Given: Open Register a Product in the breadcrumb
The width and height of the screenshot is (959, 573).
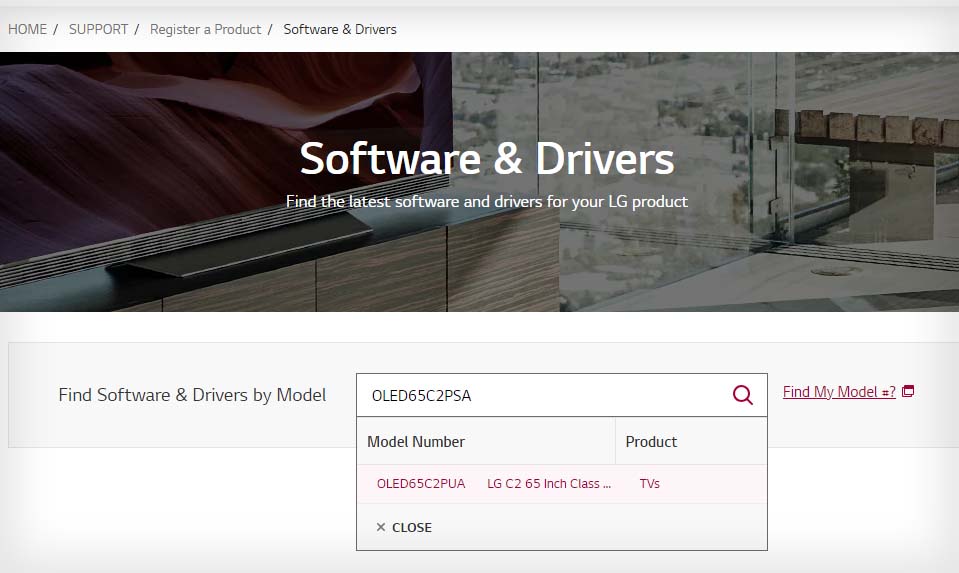Looking at the screenshot, I should point(206,29).
